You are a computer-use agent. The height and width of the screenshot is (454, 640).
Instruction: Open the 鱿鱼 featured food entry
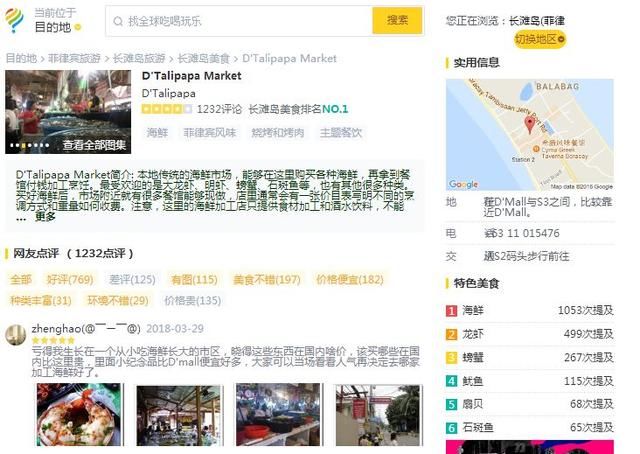coord(473,381)
